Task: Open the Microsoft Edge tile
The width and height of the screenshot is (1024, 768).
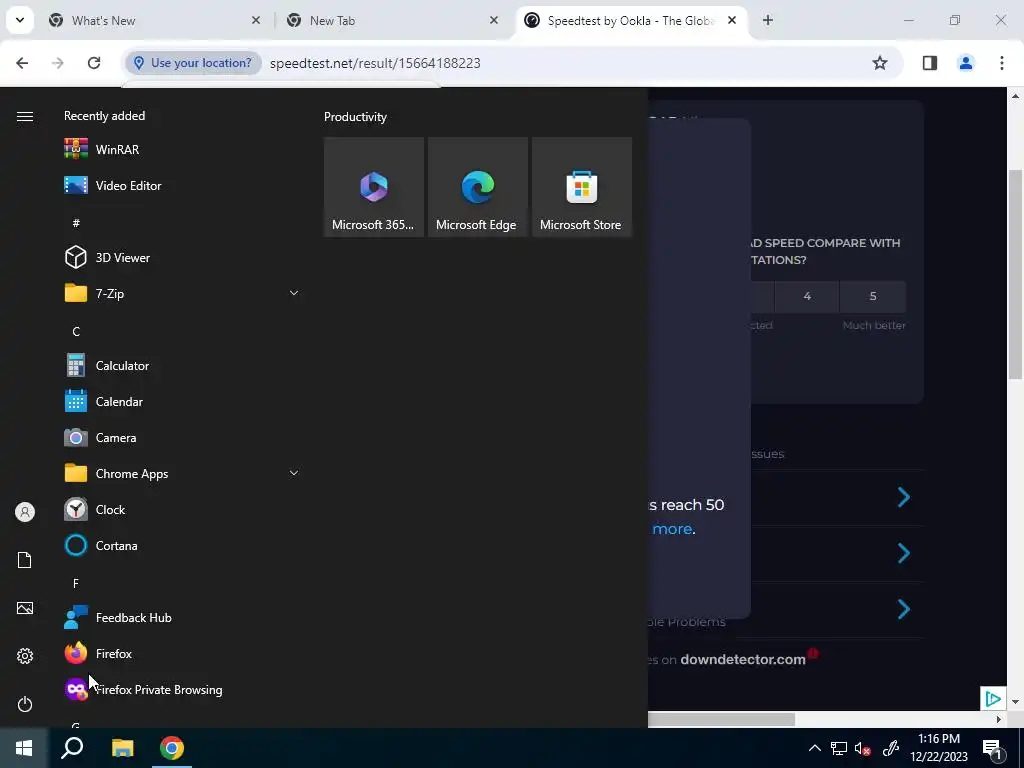Action: pyautogui.click(x=477, y=187)
